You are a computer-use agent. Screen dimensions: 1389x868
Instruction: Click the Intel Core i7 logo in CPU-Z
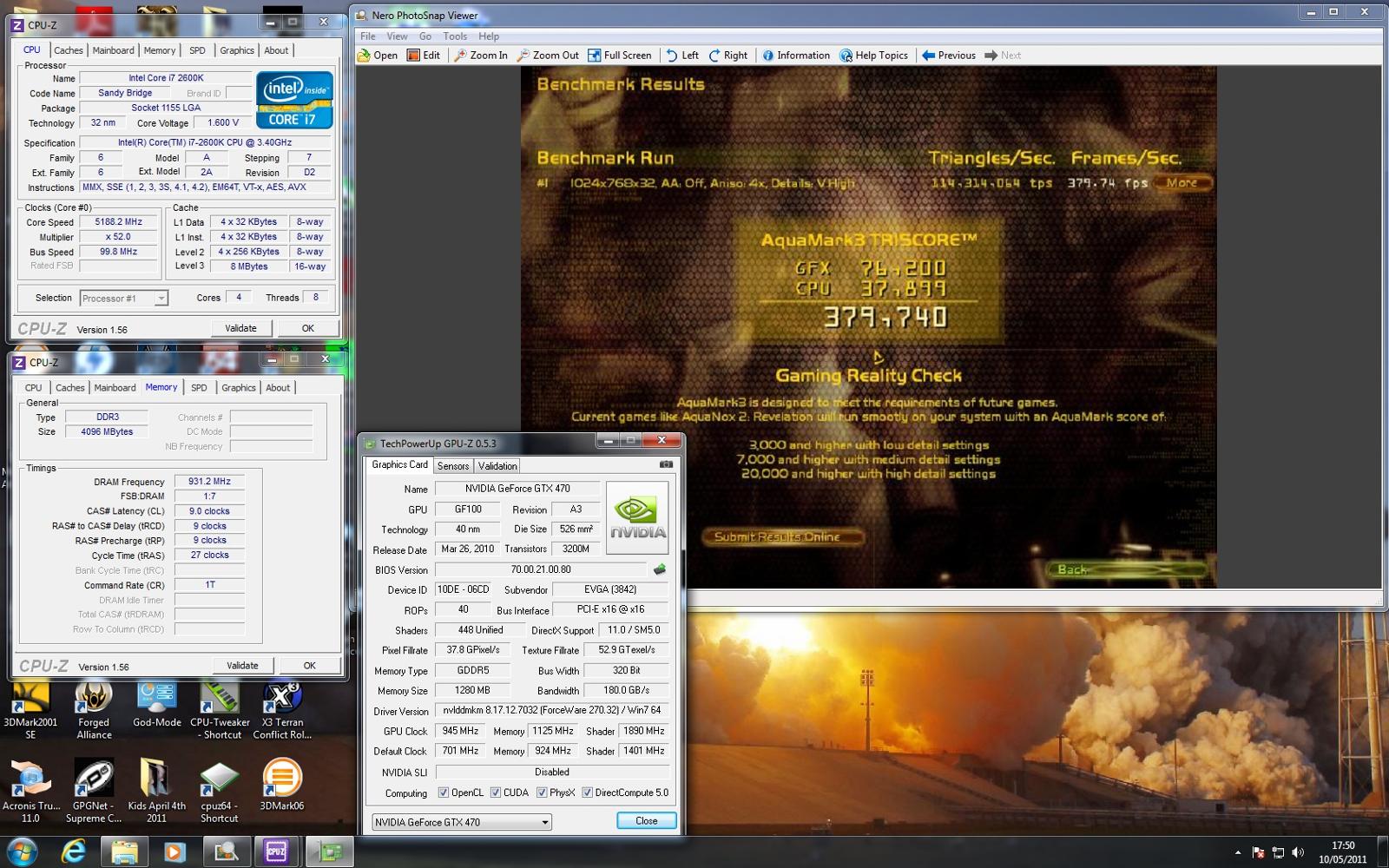[x=294, y=100]
